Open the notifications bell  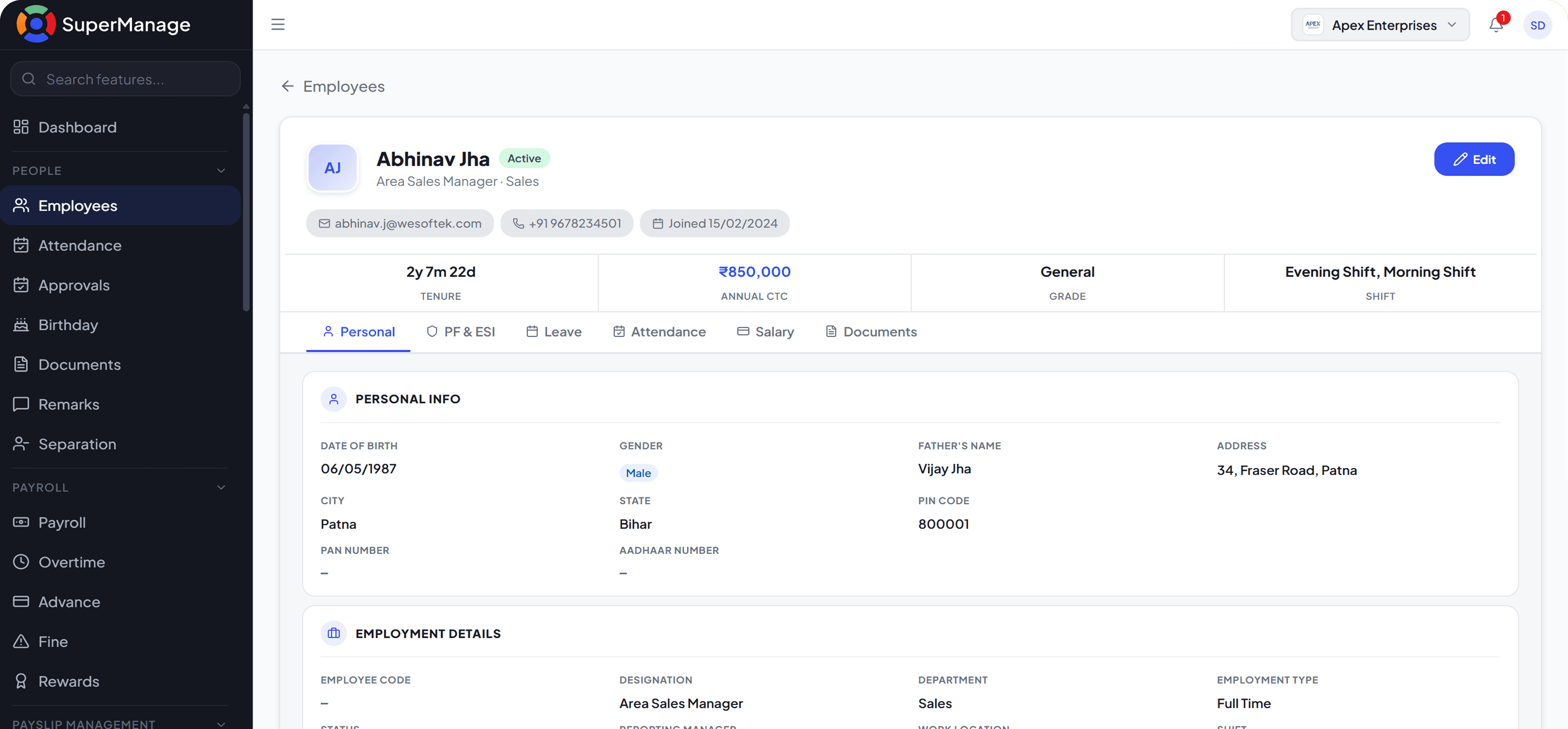(x=1496, y=25)
